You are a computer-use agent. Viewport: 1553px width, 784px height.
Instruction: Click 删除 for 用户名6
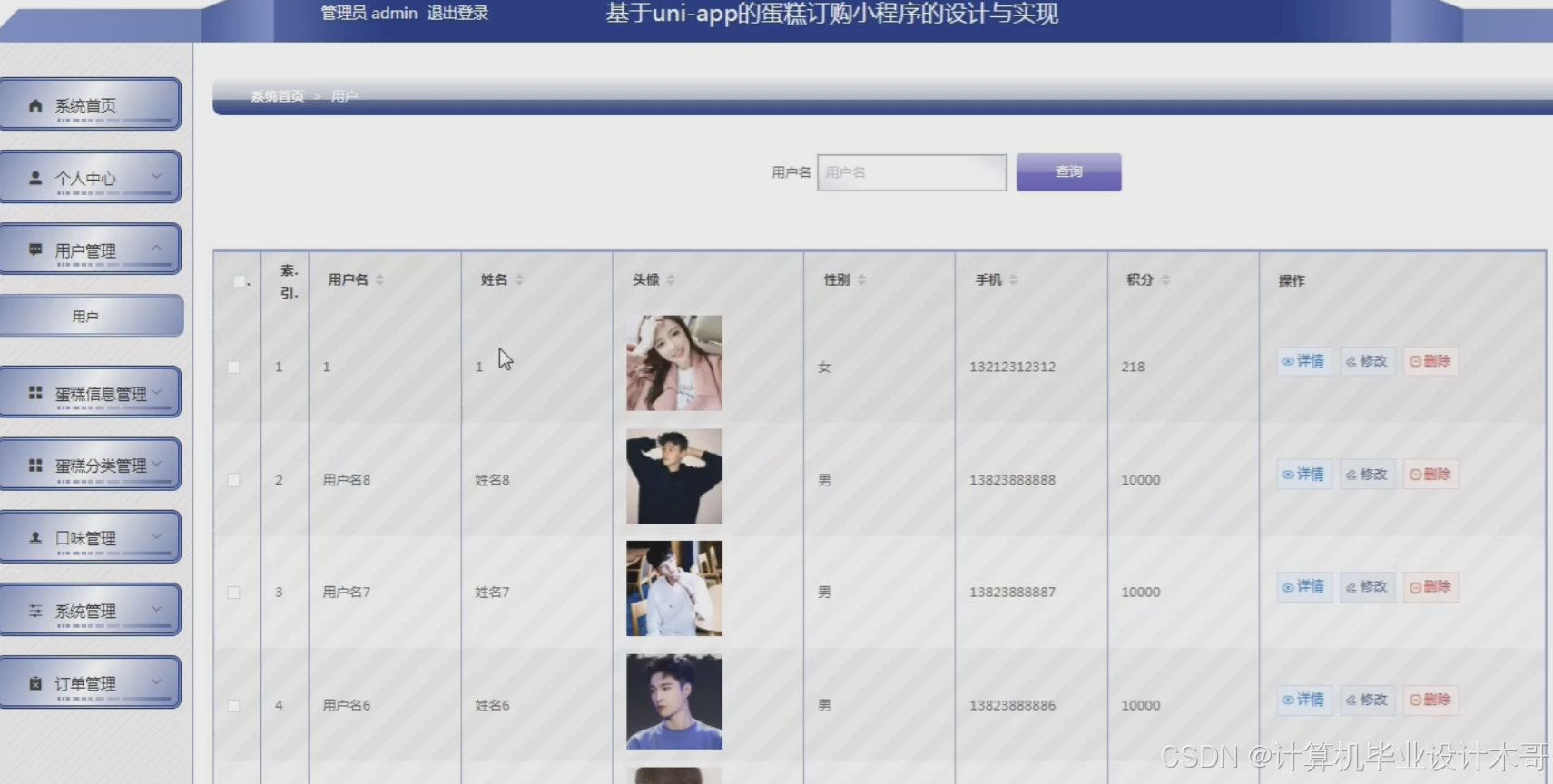pyautogui.click(x=1430, y=700)
